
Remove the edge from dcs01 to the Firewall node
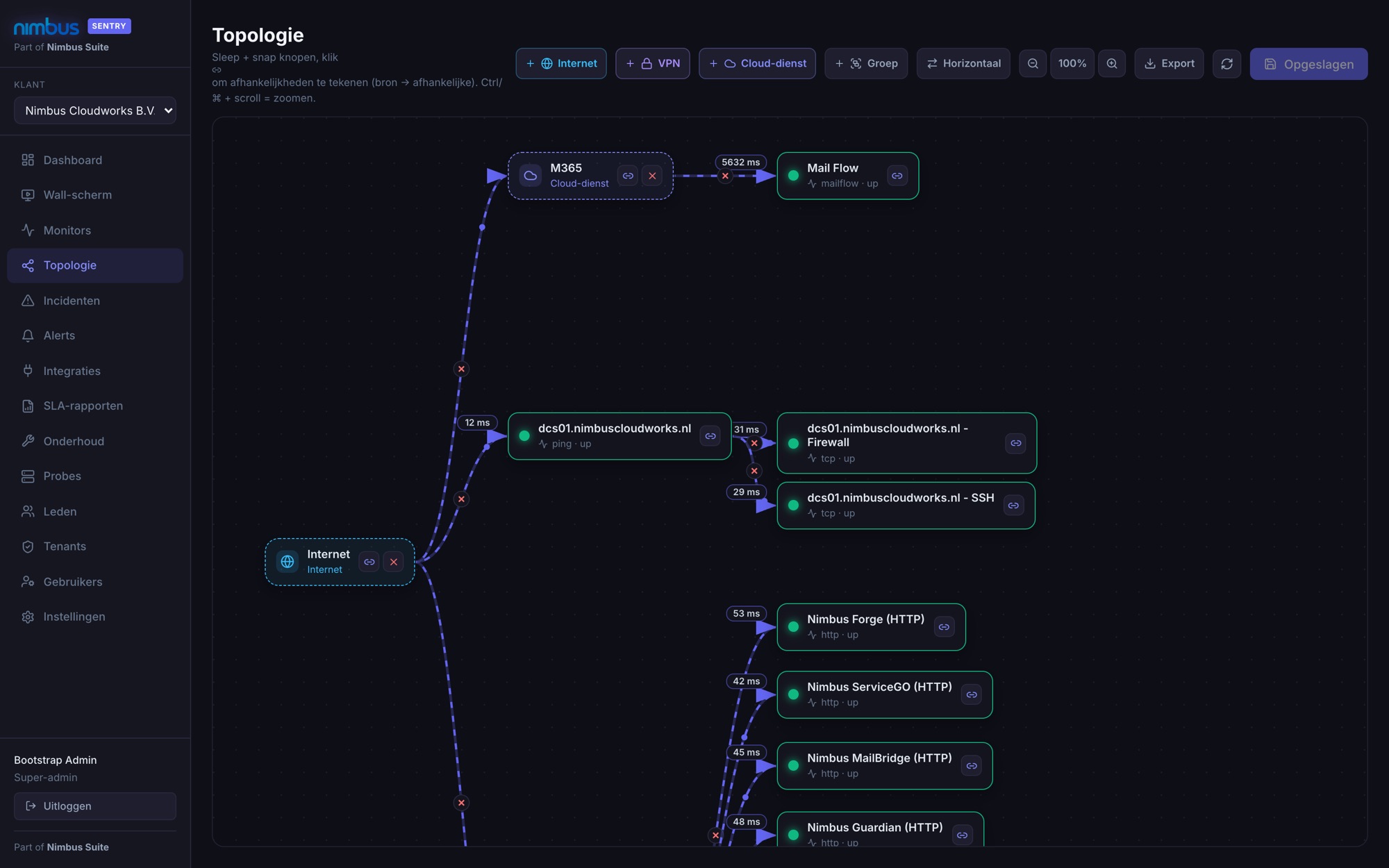(x=754, y=443)
